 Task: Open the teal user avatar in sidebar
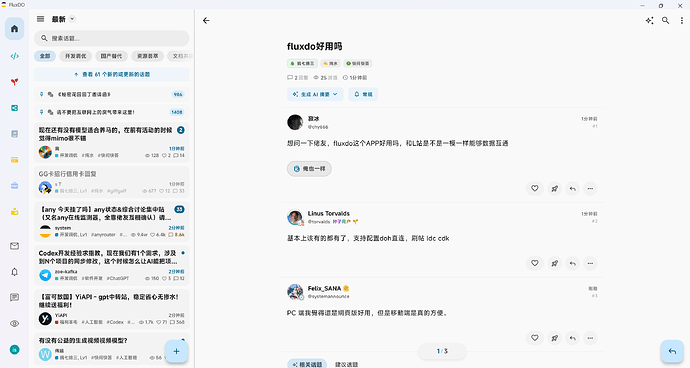pos(15,350)
